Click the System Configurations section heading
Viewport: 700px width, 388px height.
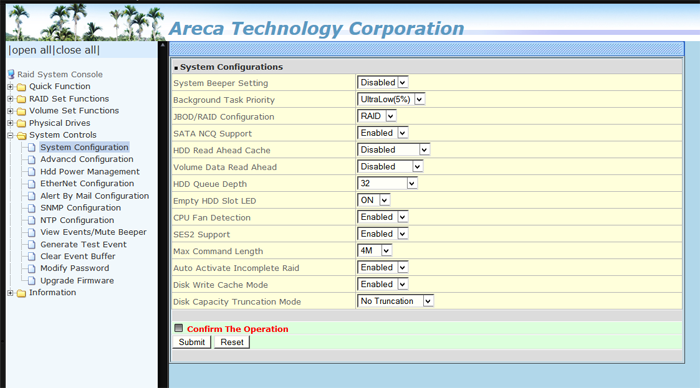coord(231,67)
